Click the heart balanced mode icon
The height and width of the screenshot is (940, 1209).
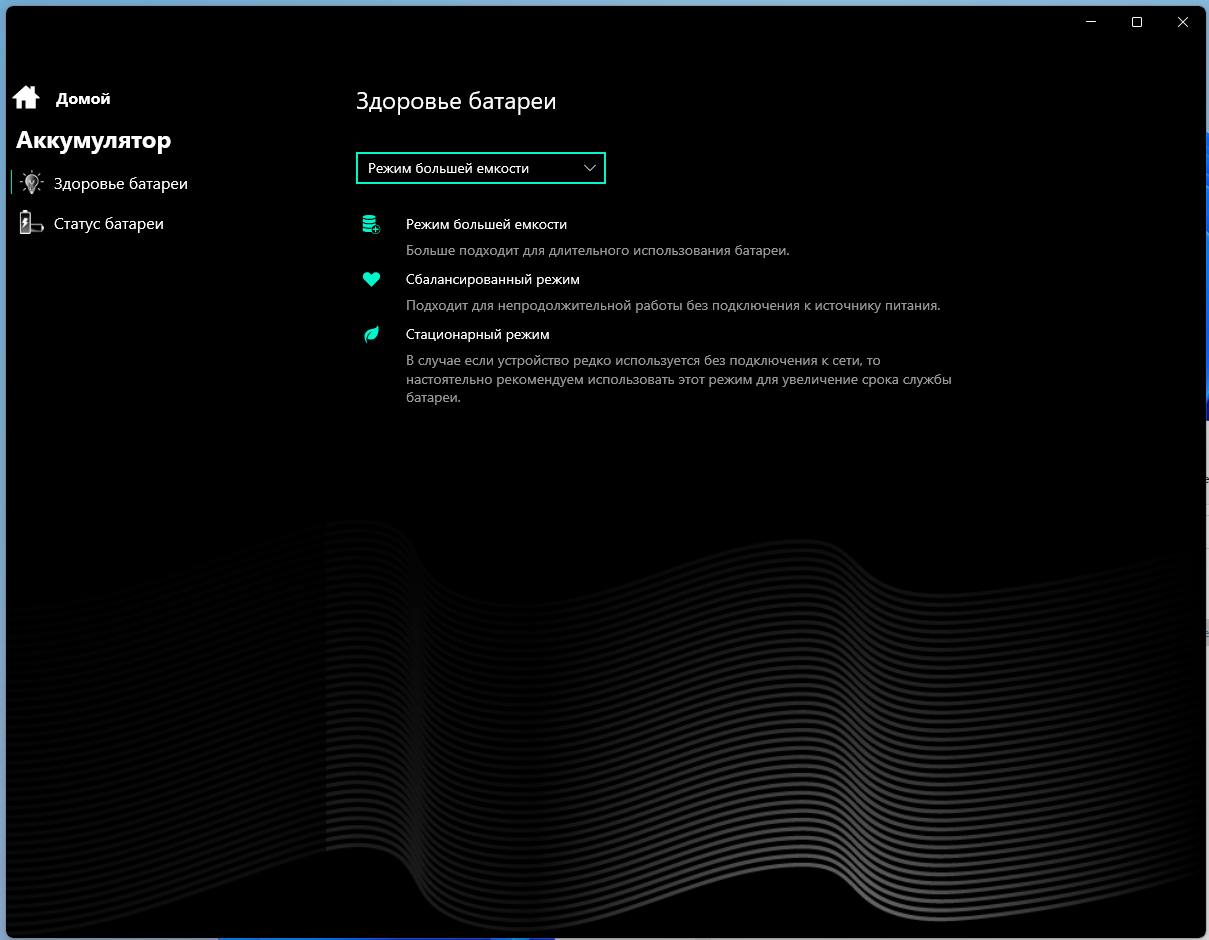[x=371, y=280]
